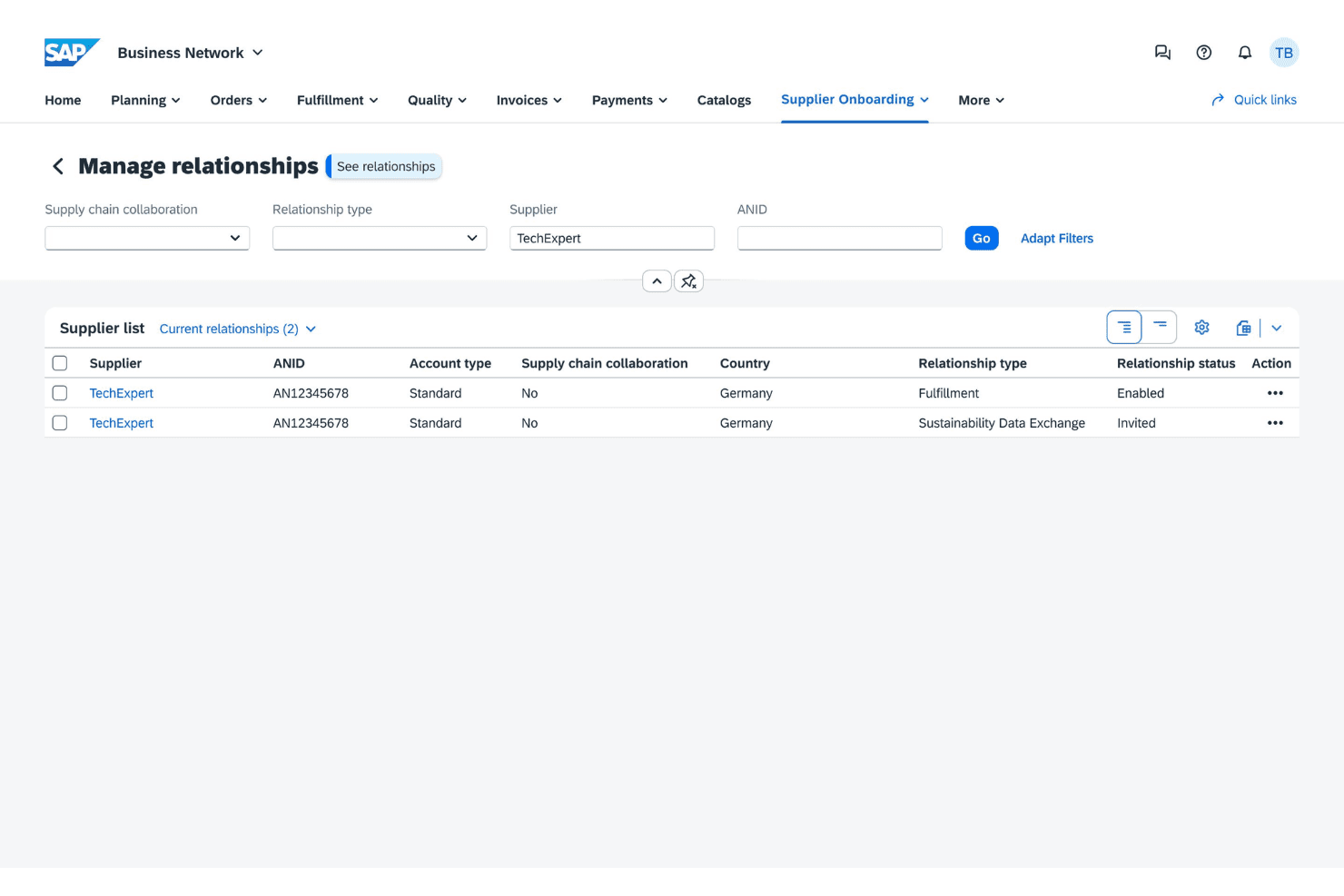Image resolution: width=1344 pixels, height=896 pixels.
Task: Click Adapt Filters
Action: (x=1057, y=238)
